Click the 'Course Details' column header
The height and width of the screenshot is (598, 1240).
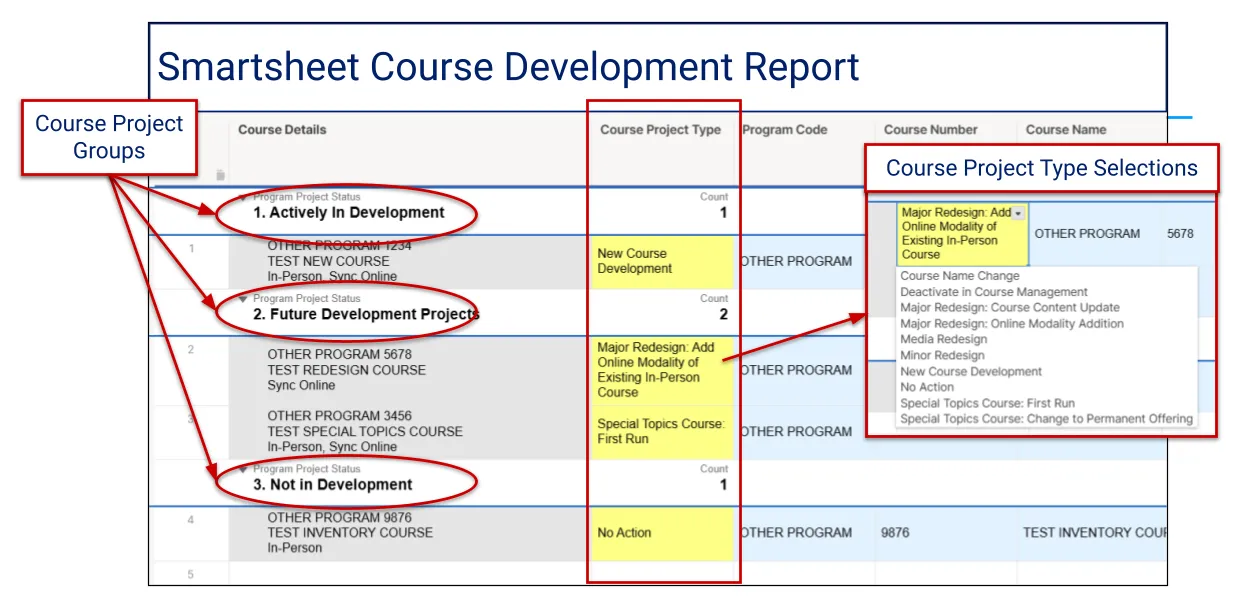click(x=282, y=130)
